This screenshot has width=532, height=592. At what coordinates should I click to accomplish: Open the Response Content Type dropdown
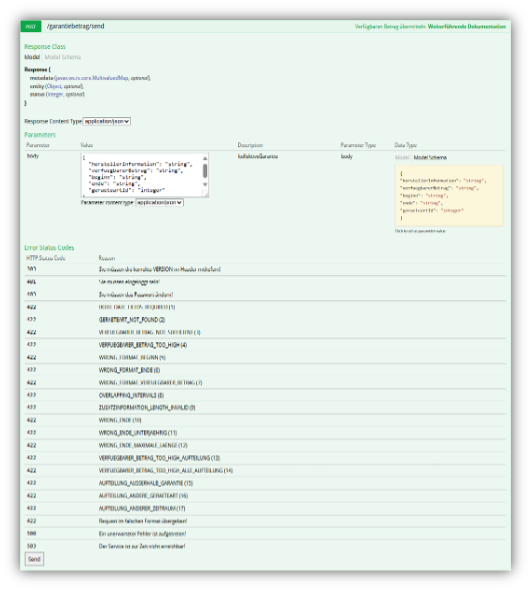pyautogui.click(x=107, y=121)
